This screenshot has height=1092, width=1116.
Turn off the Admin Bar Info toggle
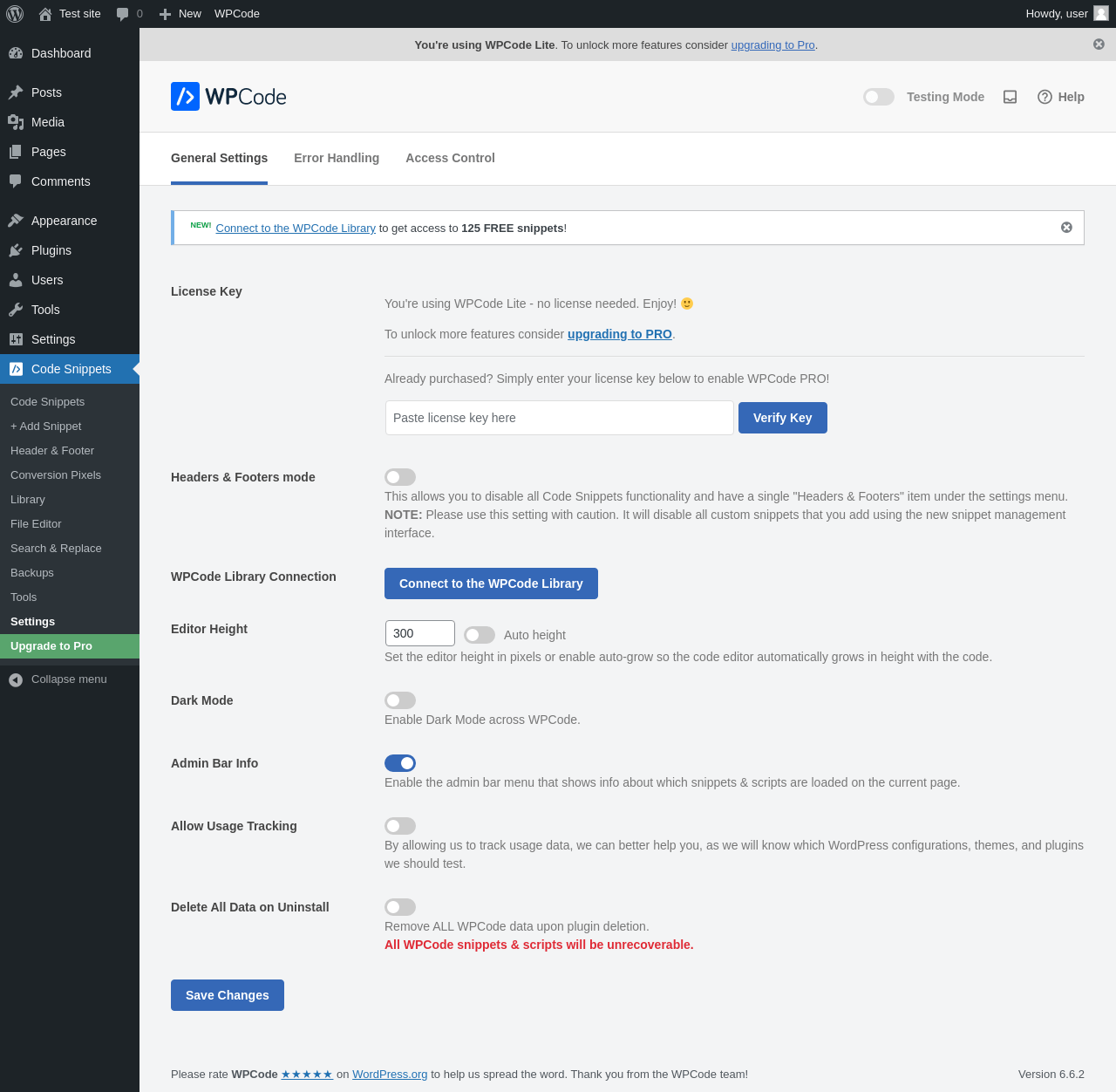point(400,763)
